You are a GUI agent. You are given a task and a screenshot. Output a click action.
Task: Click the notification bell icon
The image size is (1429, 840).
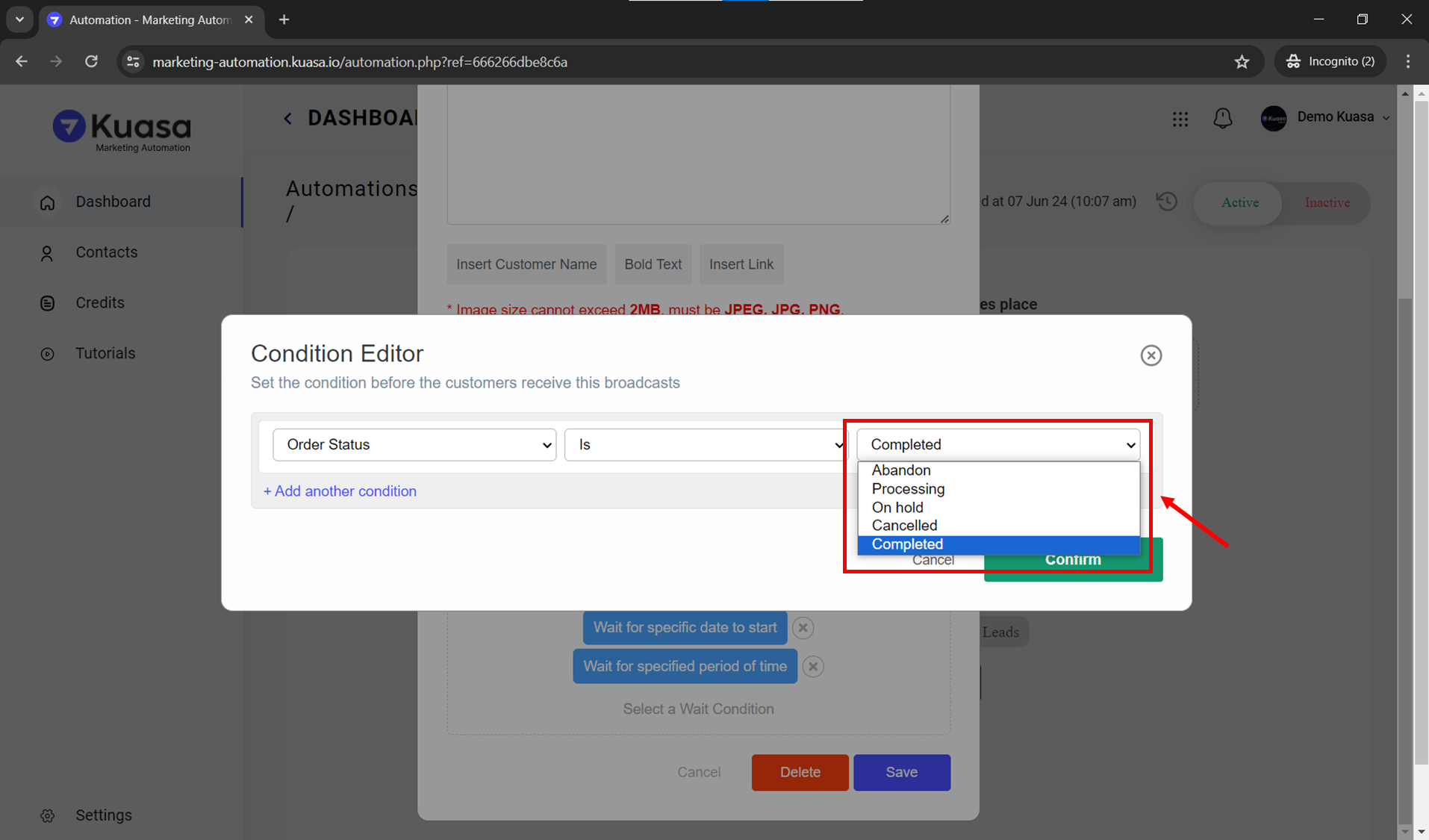point(1222,118)
